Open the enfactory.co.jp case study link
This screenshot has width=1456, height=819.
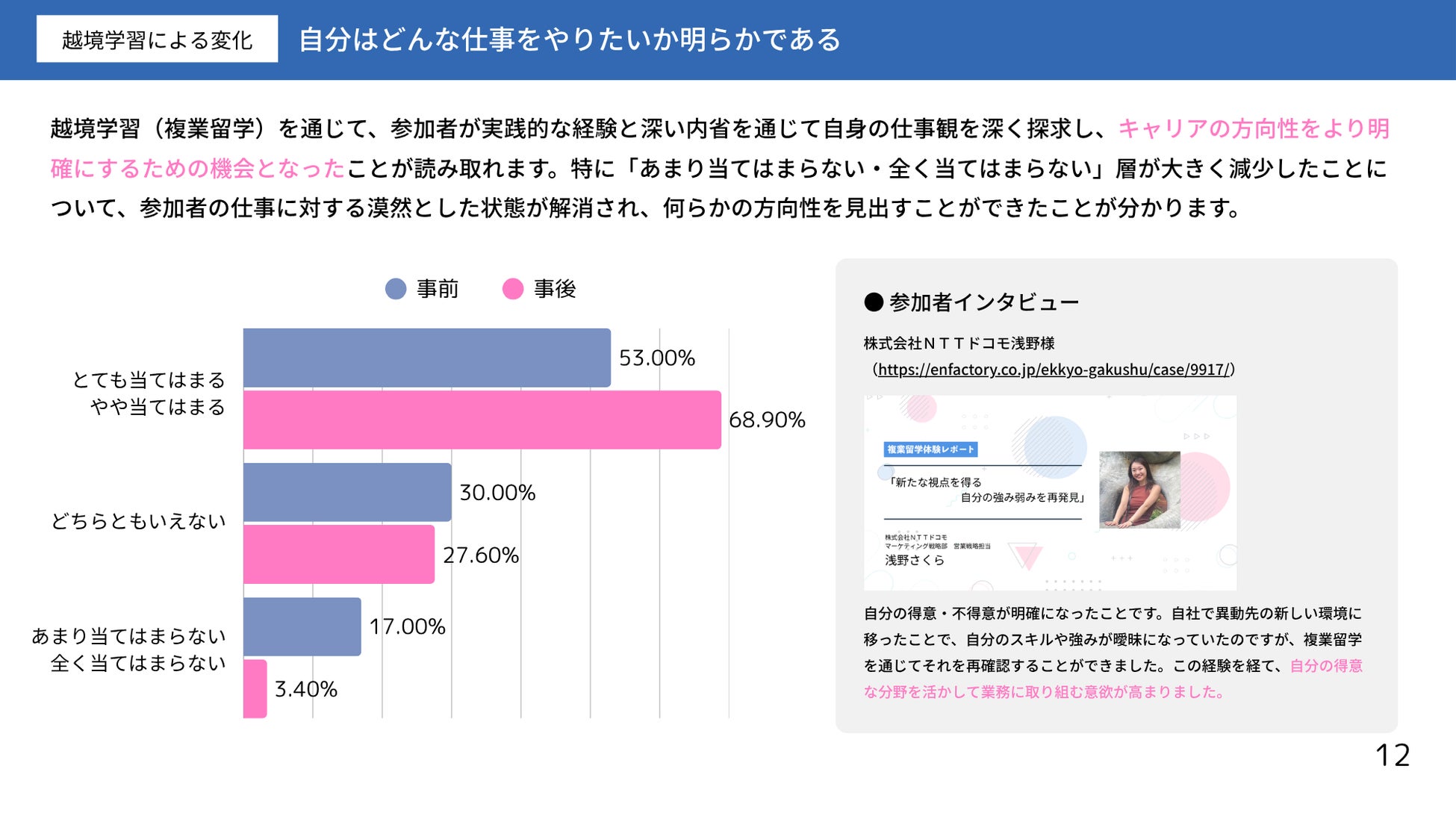point(1053,370)
